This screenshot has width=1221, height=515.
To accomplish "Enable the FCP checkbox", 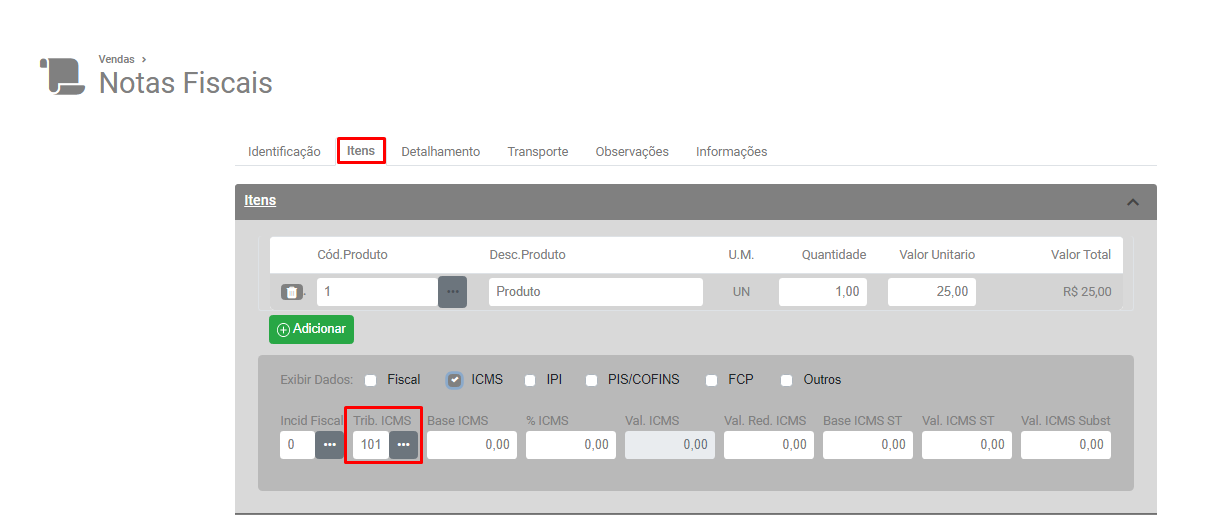I will coord(712,380).
